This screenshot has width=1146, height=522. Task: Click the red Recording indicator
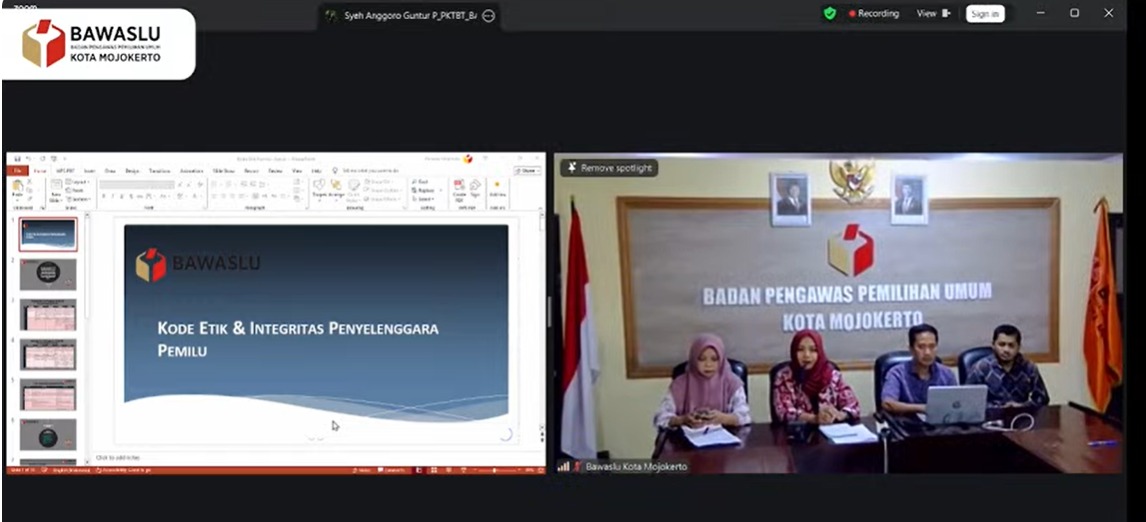tap(873, 13)
